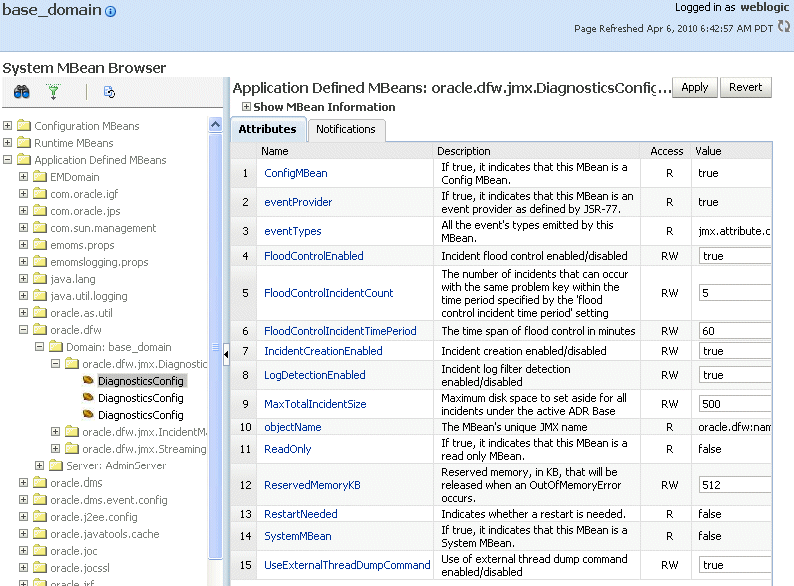Expand Runtime MBeans node

(7, 142)
